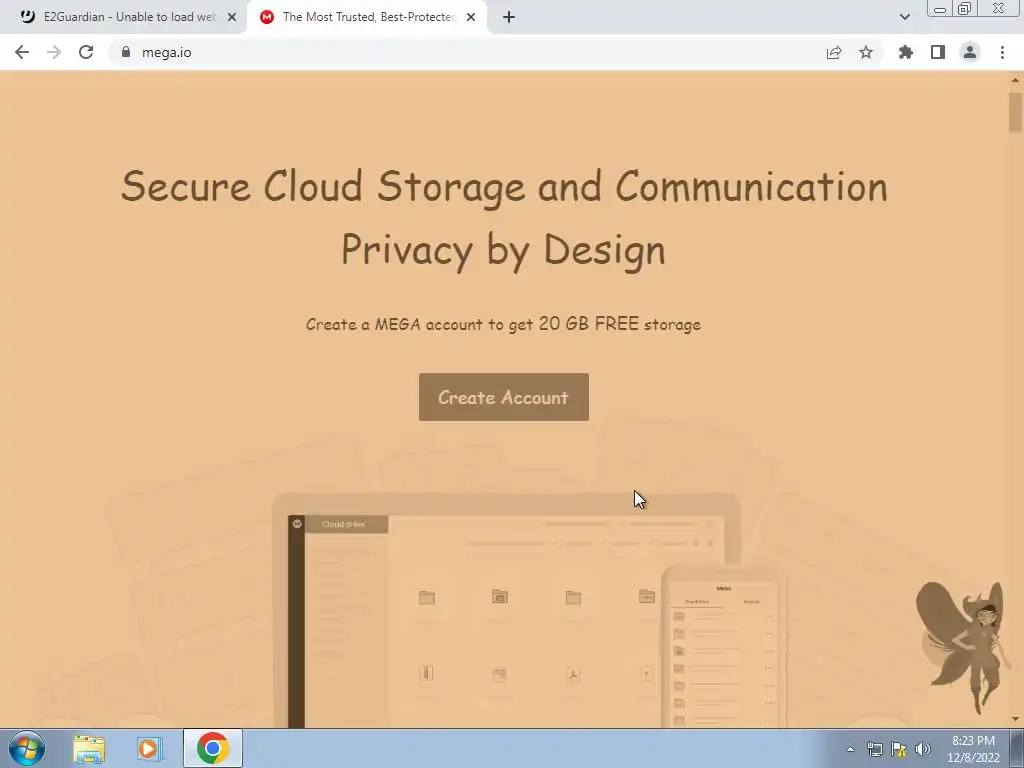
Task: Click MEGA phone mockup image
Action: [x=724, y=647]
